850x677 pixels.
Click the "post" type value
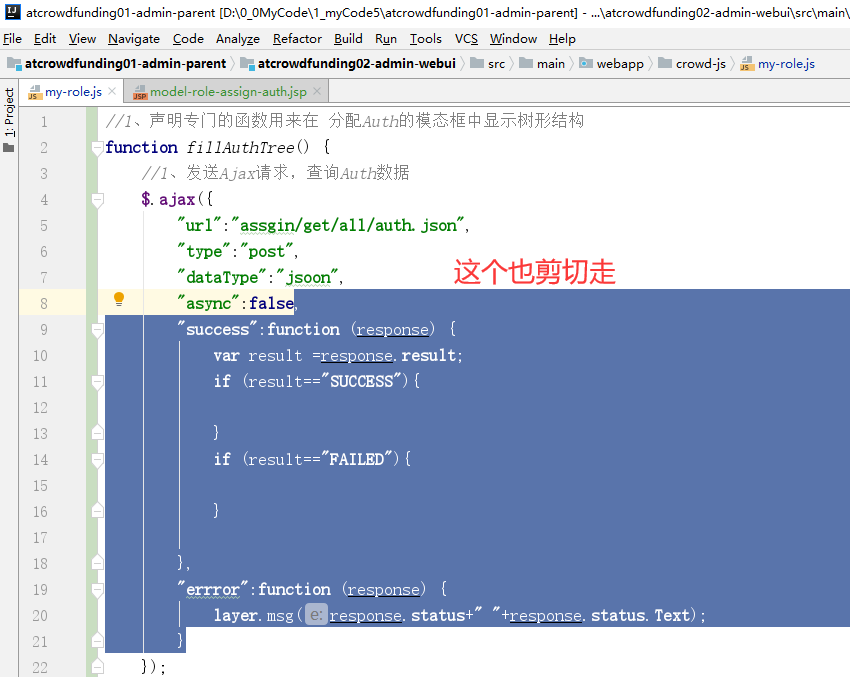pyautogui.click(x=267, y=252)
